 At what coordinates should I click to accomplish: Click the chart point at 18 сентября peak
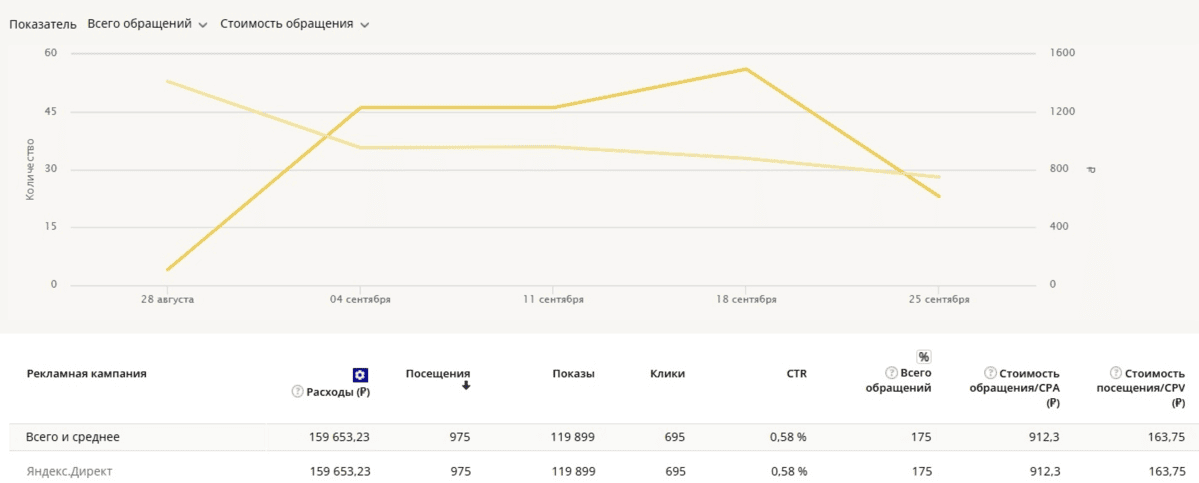746,69
